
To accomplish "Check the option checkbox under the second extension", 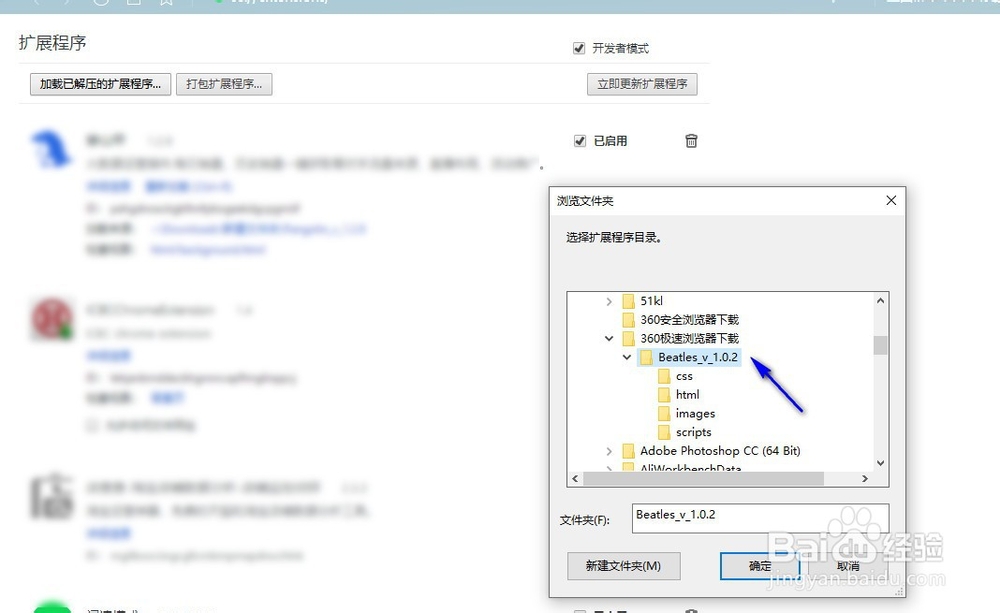I will coord(91,424).
